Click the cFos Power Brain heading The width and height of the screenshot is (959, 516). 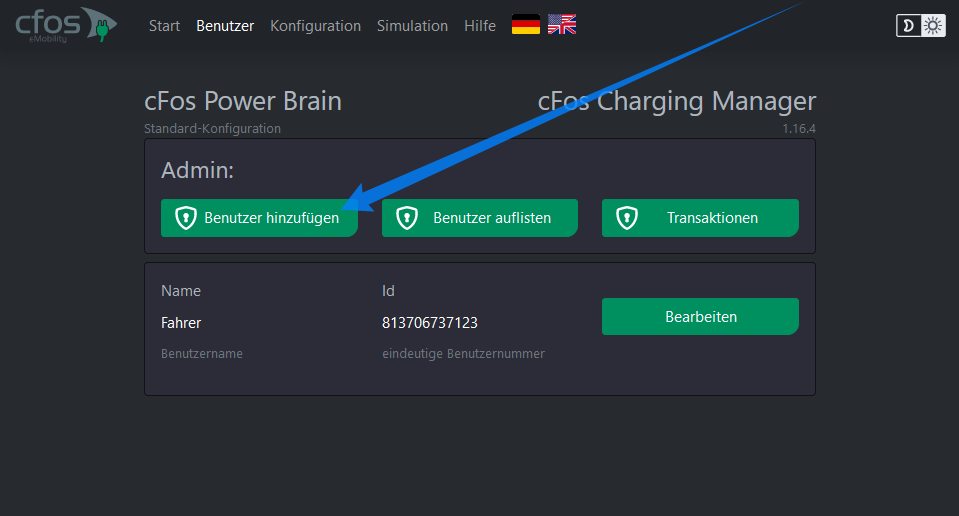click(x=243, y=101)
